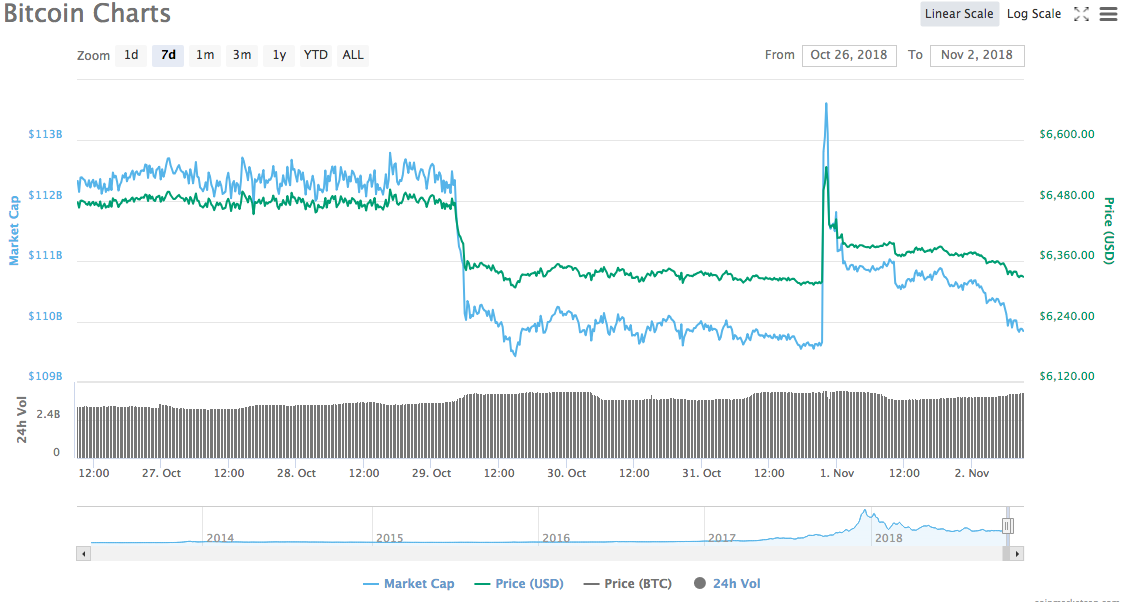Set zoom range to 1y
The image size is (1127, 602).
click(x=279, y=55)
